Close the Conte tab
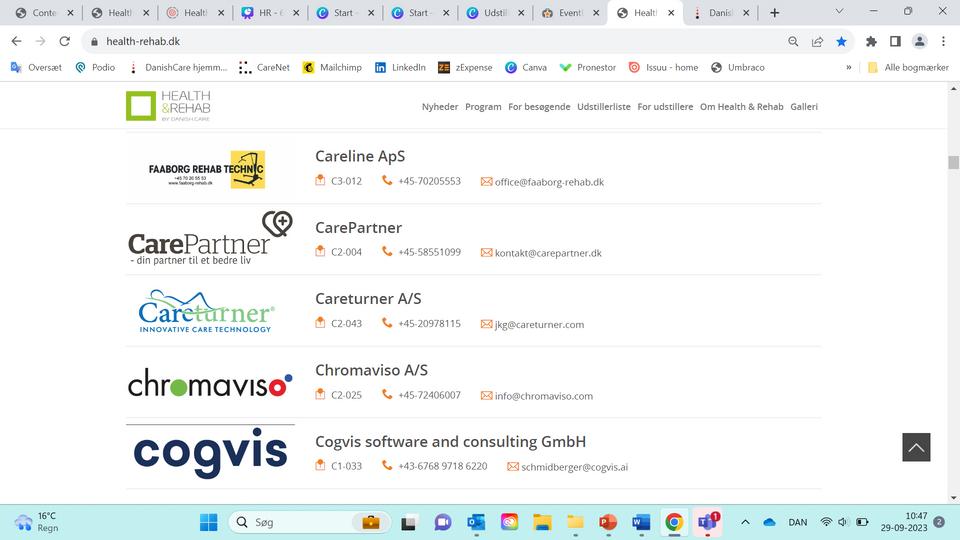 point(70,13)
